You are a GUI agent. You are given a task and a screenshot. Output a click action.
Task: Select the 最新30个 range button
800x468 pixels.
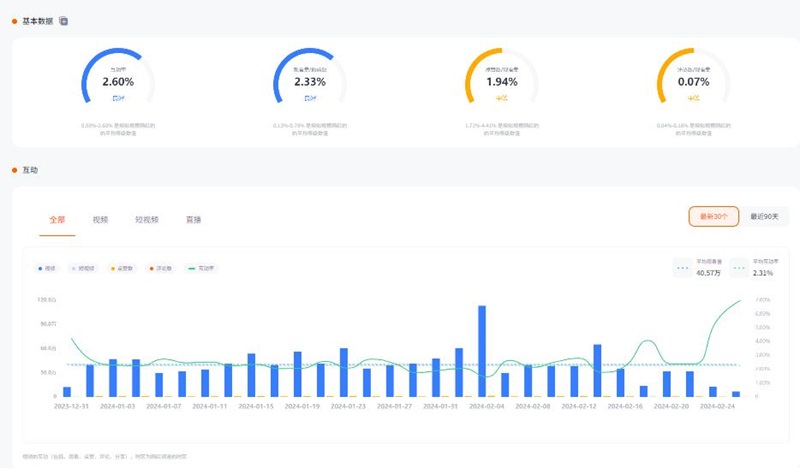click(713, 216)
